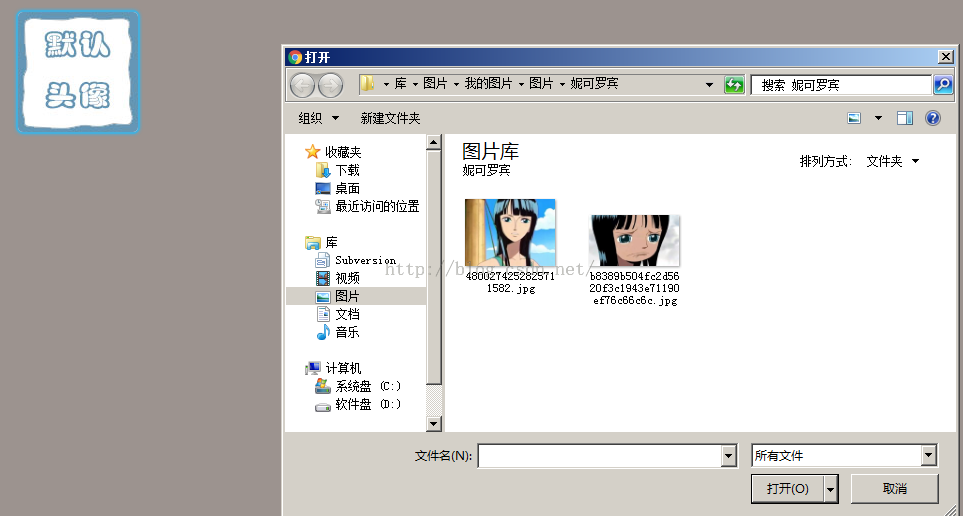
Task: Select the 视频 library
Action: click(348, 278)
